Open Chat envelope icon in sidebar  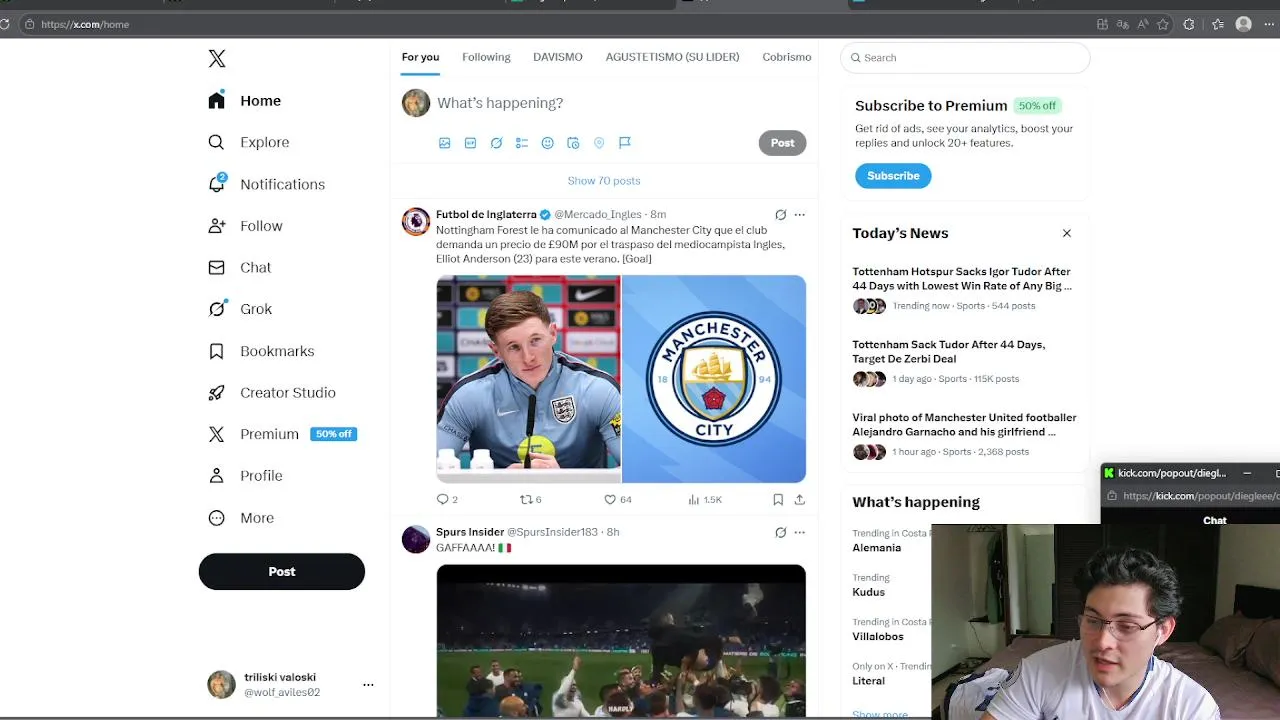[216, 267]
